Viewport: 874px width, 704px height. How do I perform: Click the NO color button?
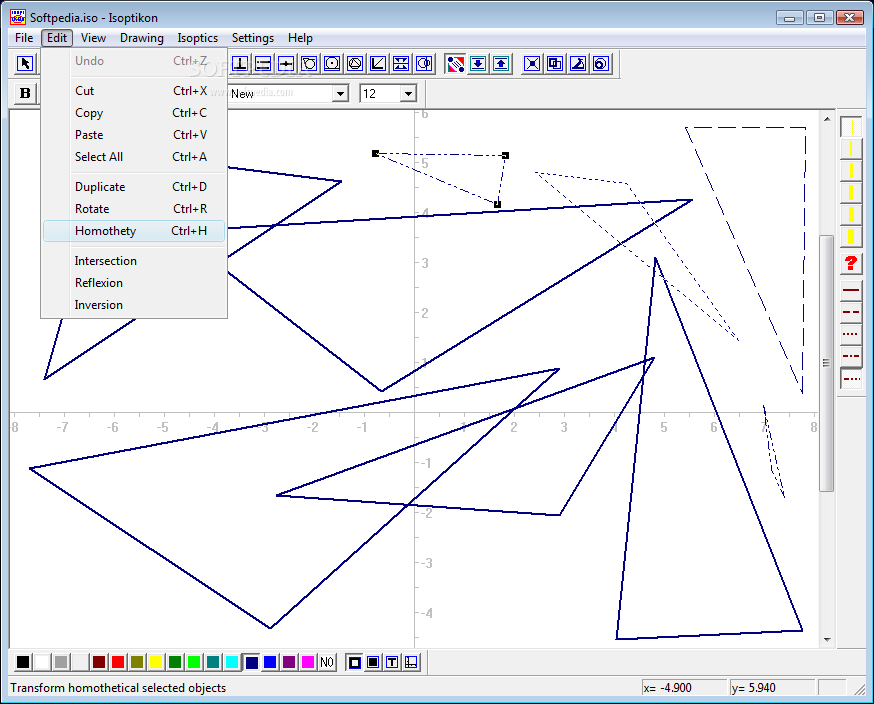point(327,662)
